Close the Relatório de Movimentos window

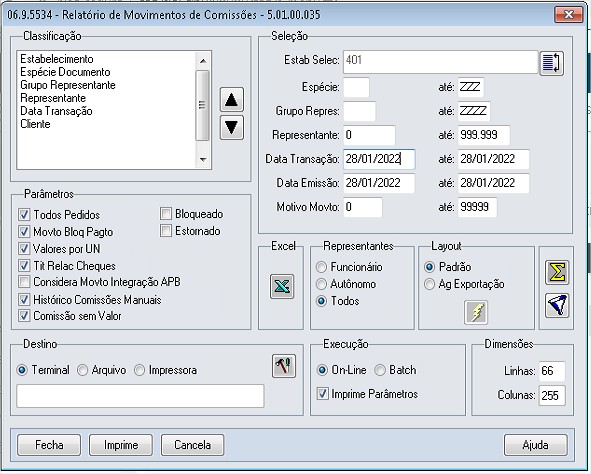pos(568,15)
